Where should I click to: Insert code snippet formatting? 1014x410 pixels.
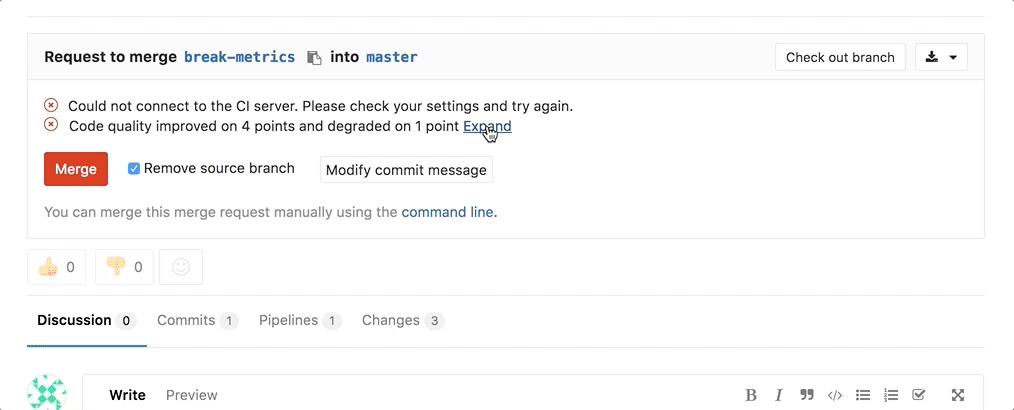click(x=835, y=395)
